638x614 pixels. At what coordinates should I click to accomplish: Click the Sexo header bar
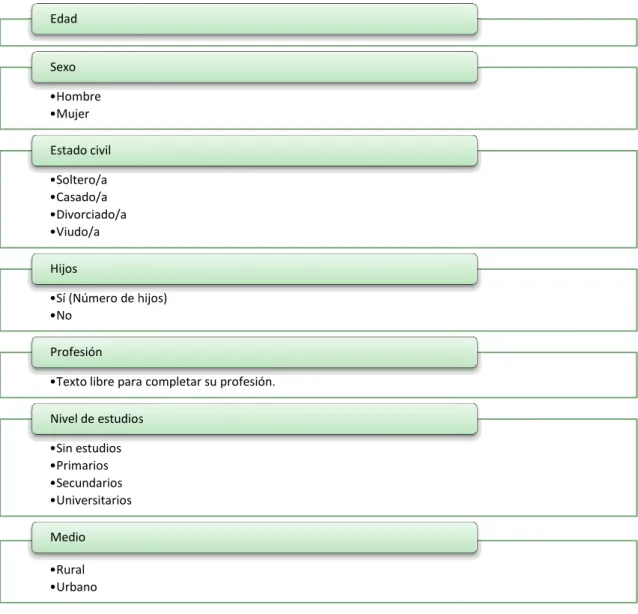254,67
